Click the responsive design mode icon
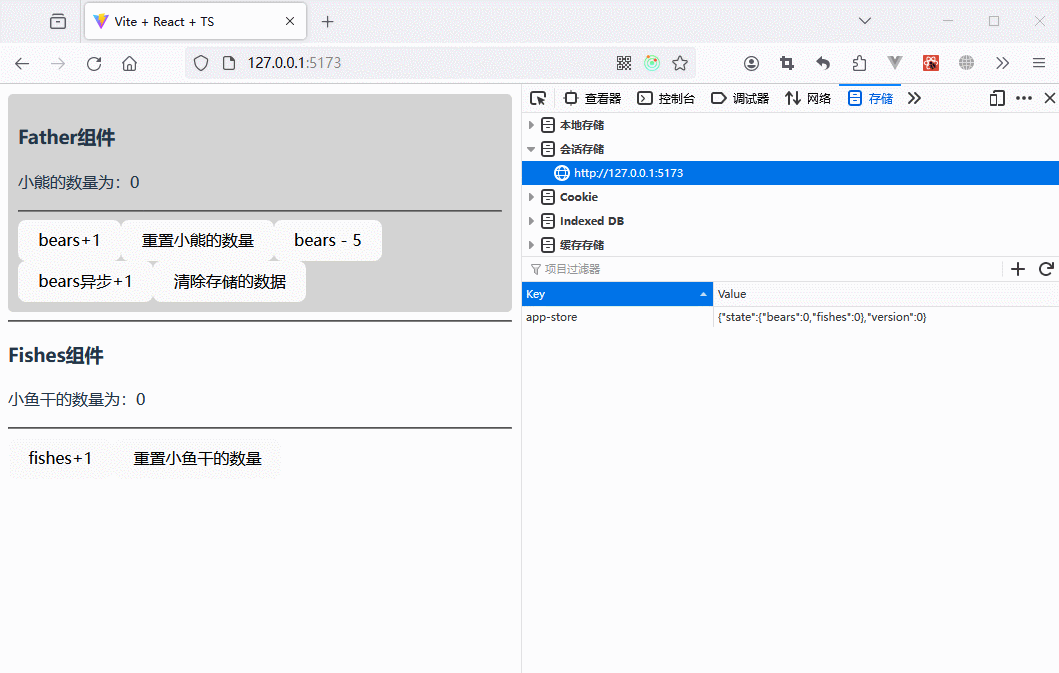1059x673 pixels. (x=996, y=98)
